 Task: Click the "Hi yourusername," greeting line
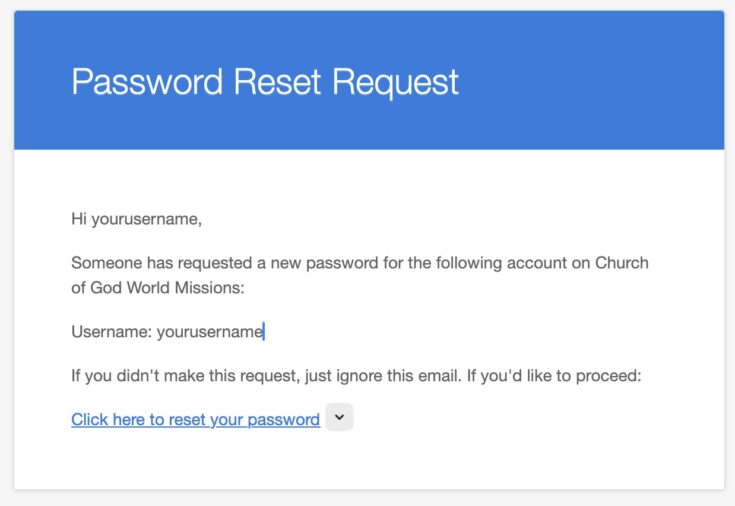tap(136, 219)
